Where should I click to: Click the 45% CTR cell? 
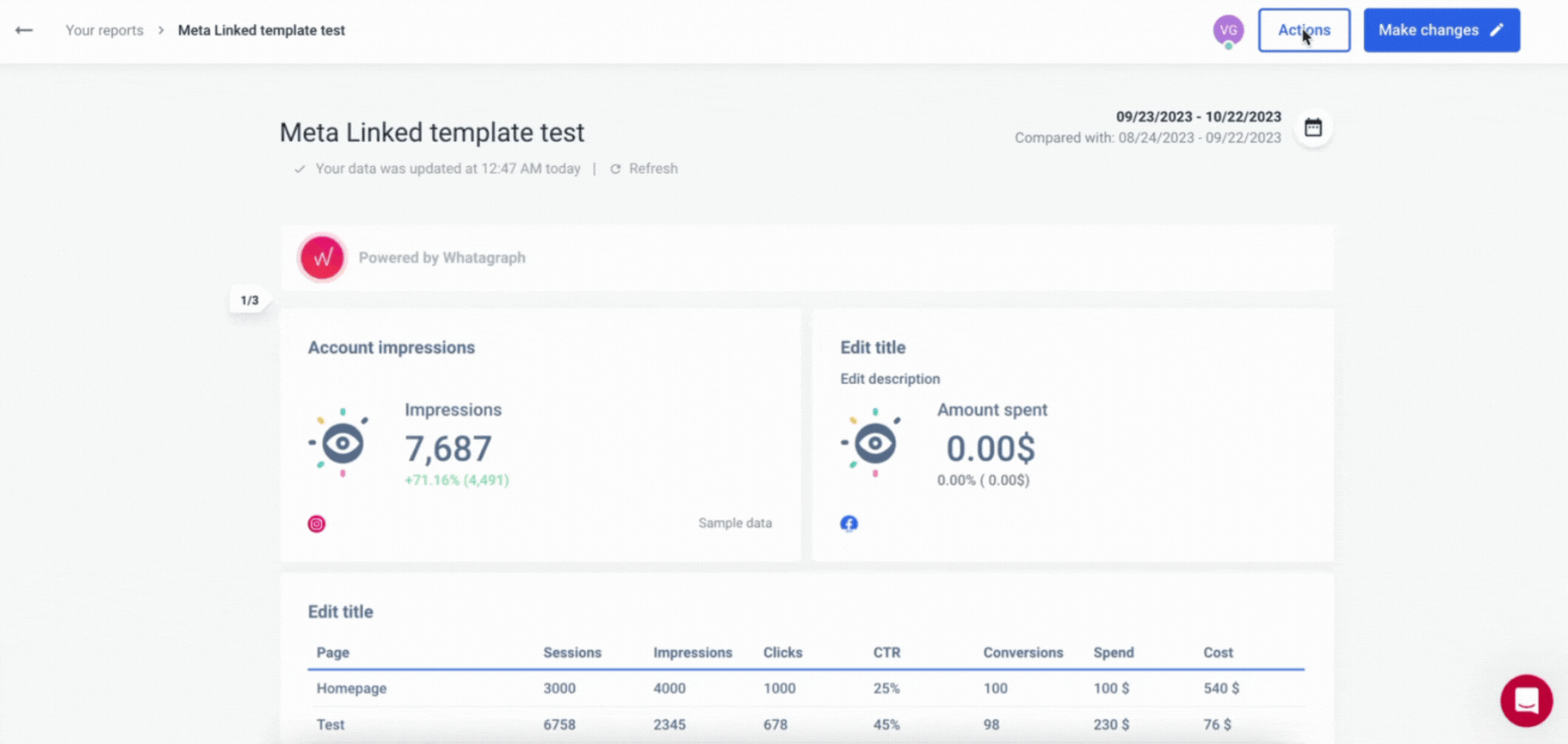[x=886, y=725]
